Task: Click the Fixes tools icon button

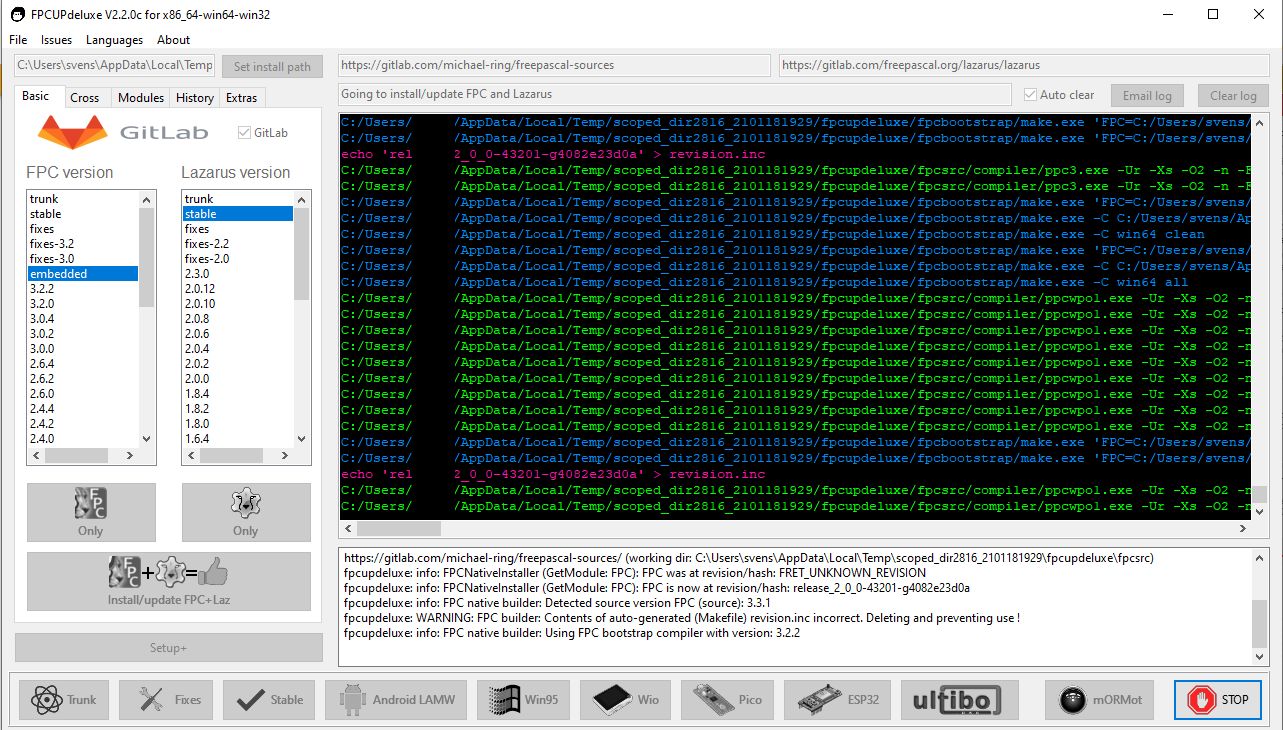Action: point(167,699)
